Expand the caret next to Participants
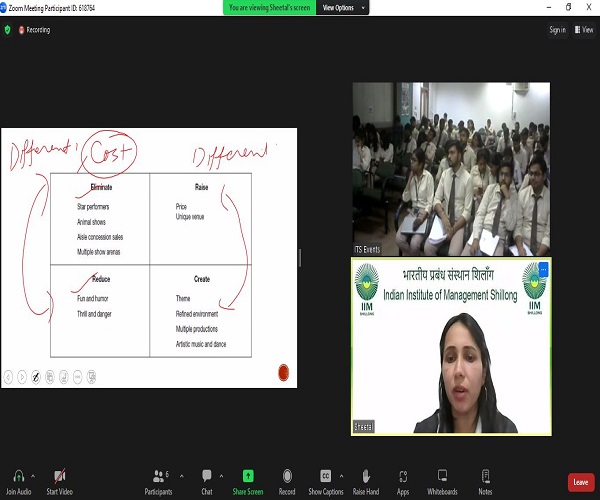This screenshot has height=500, width=600. point(181,476)
